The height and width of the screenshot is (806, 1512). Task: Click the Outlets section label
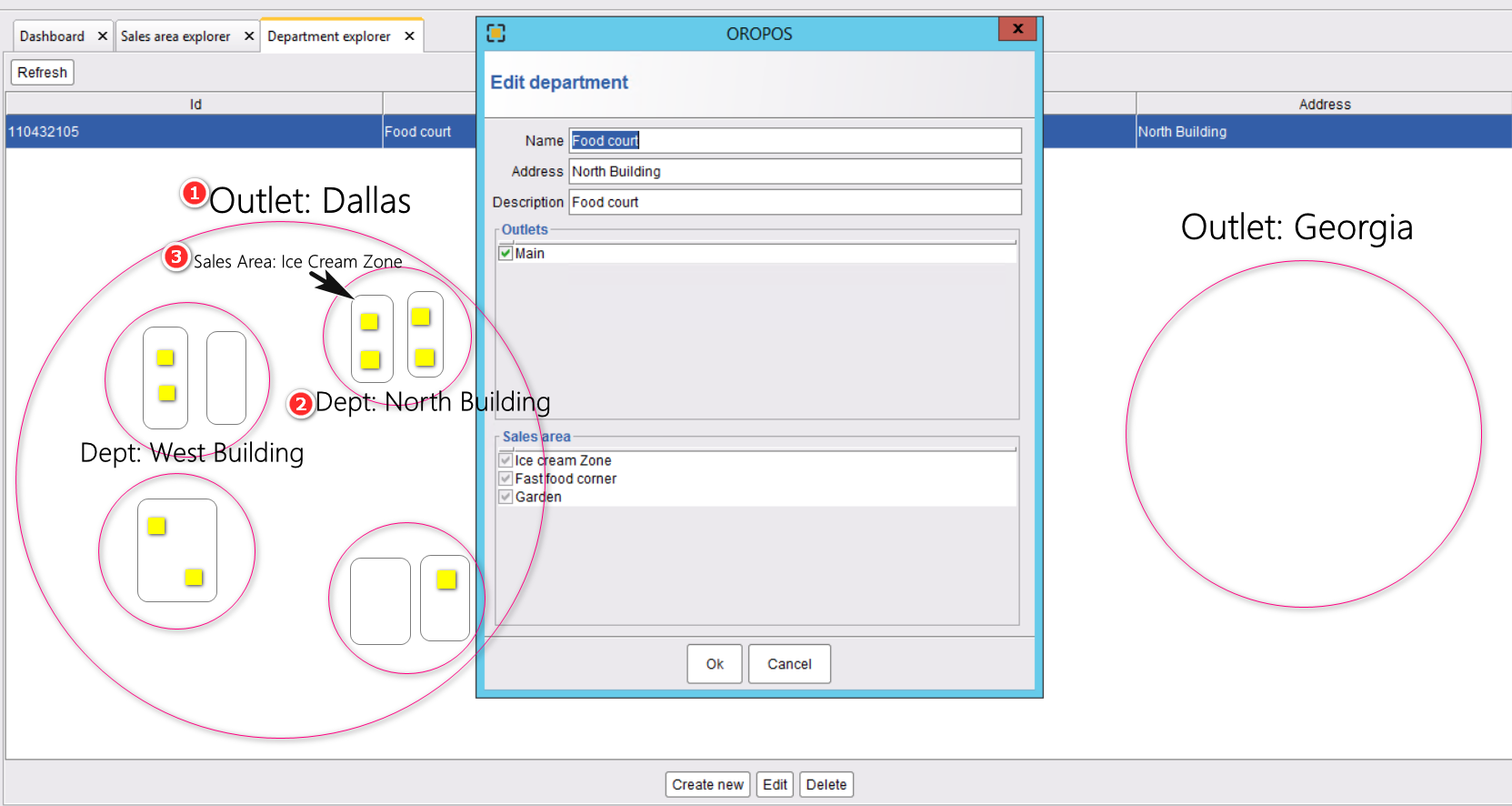click(x=525, y=230)
